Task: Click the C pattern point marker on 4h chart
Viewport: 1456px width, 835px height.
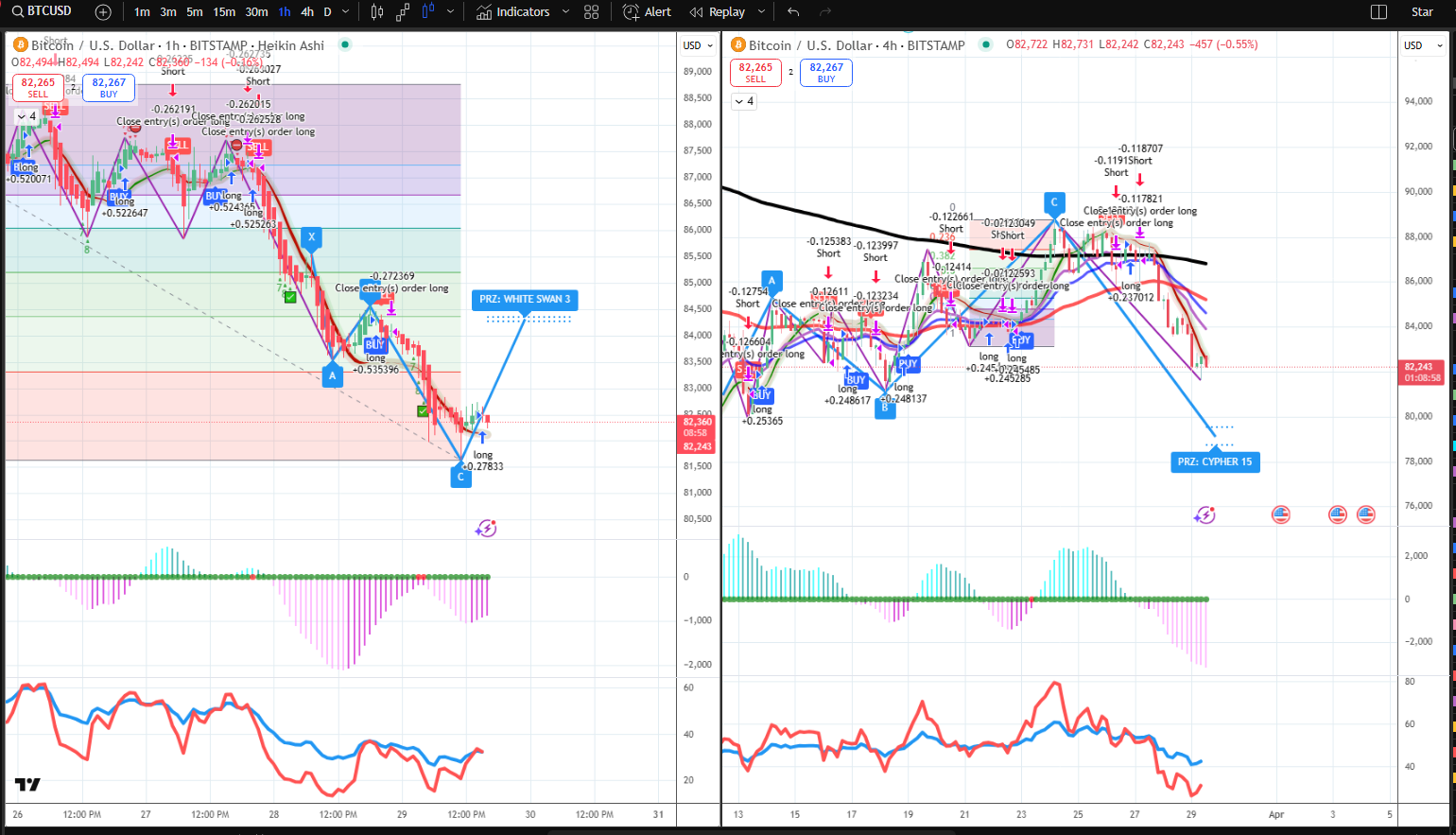Action: (1054, 202)
